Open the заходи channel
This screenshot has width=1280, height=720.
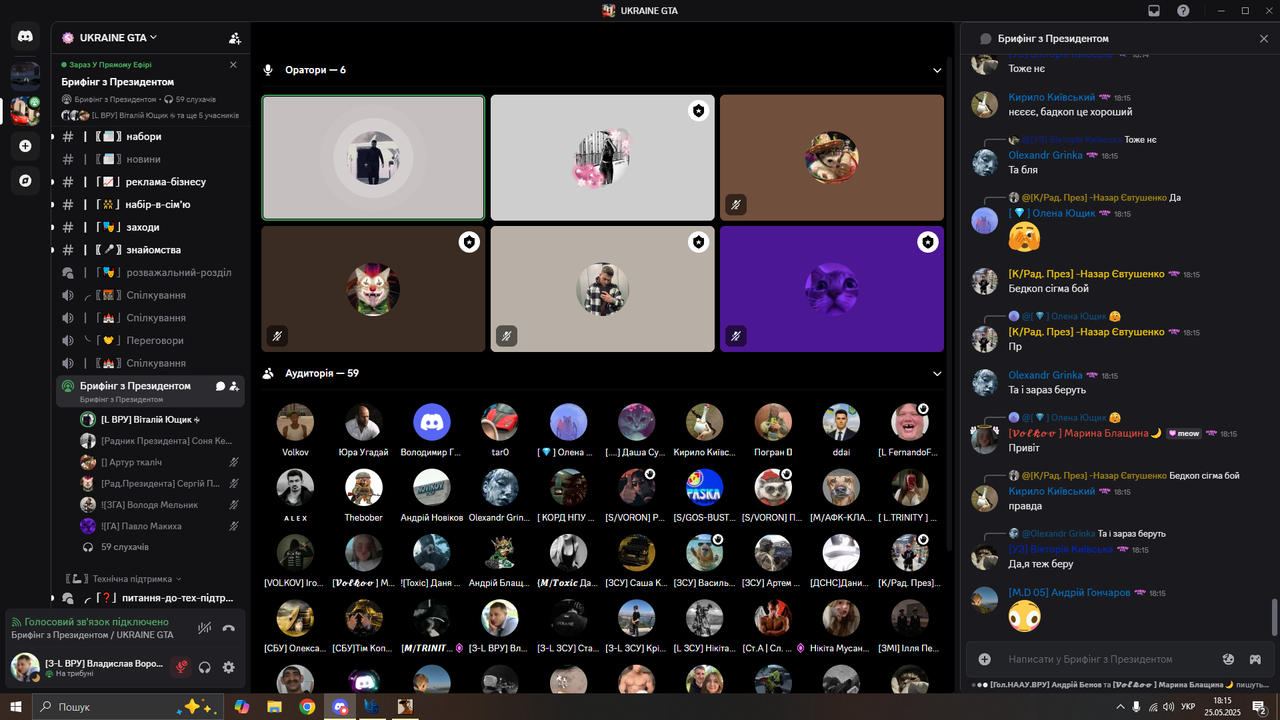(x=150, y=227)
